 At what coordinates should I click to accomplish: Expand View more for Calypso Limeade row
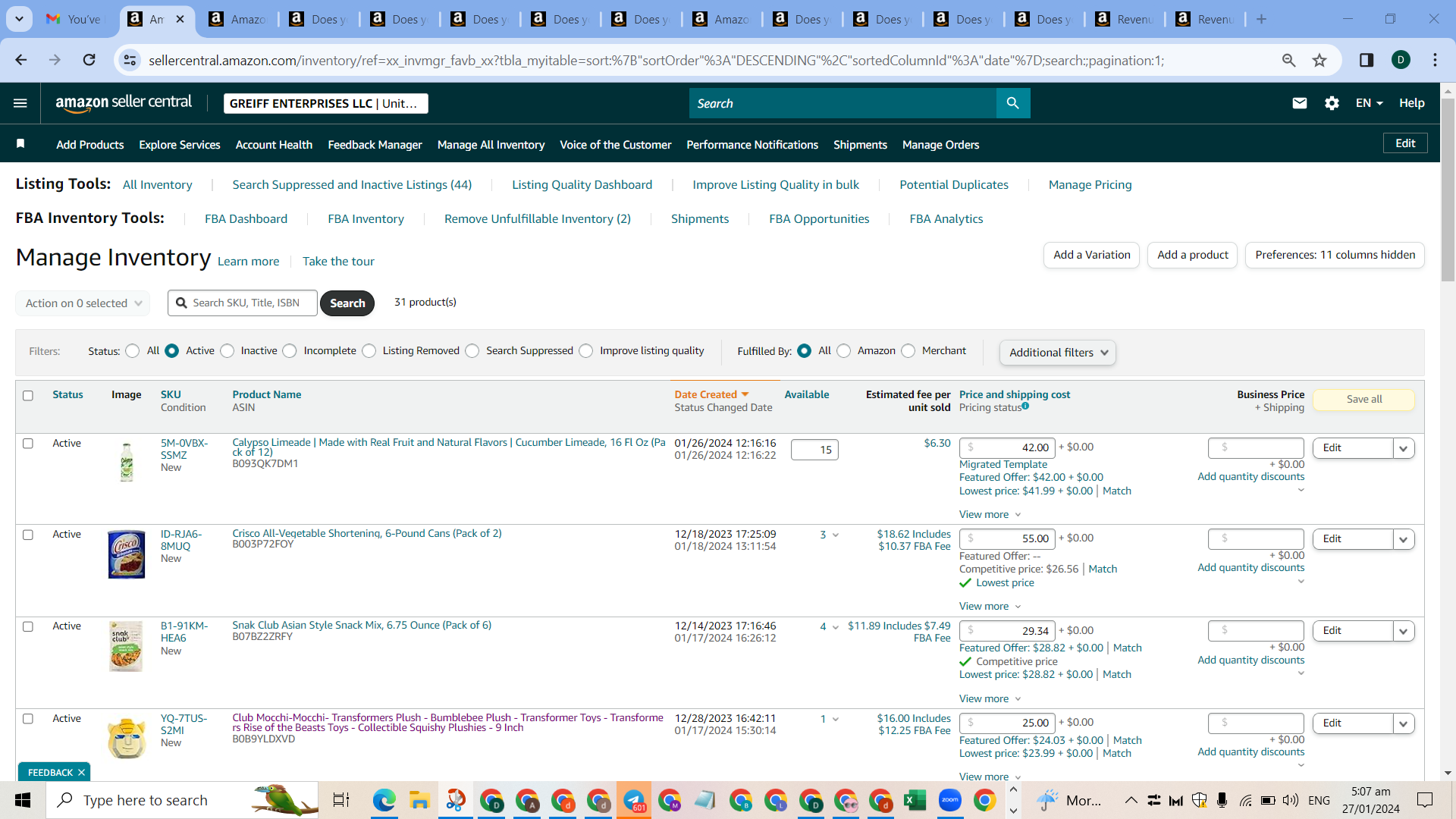(990, 515)
